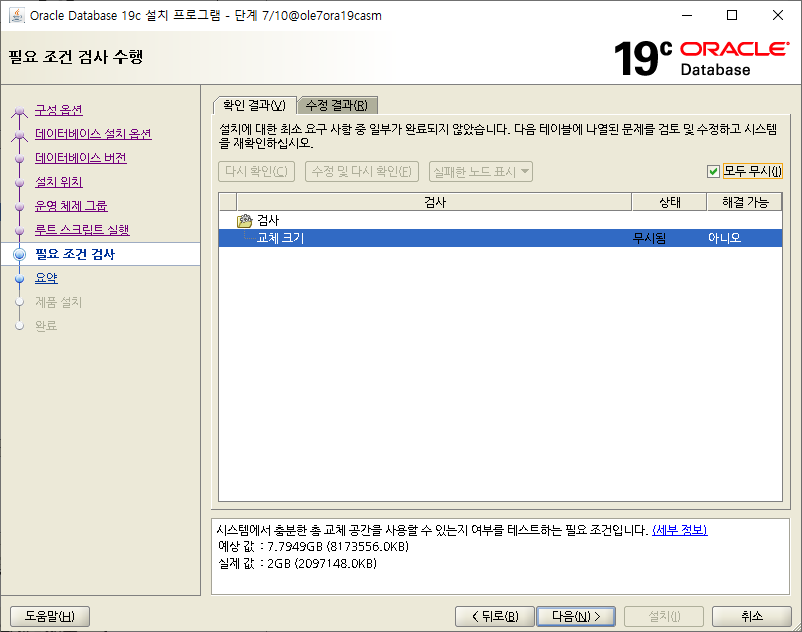The image size is (802, 632).
Task: Click the 예상 값 7.7949GB text
Action: pos(313,547)
